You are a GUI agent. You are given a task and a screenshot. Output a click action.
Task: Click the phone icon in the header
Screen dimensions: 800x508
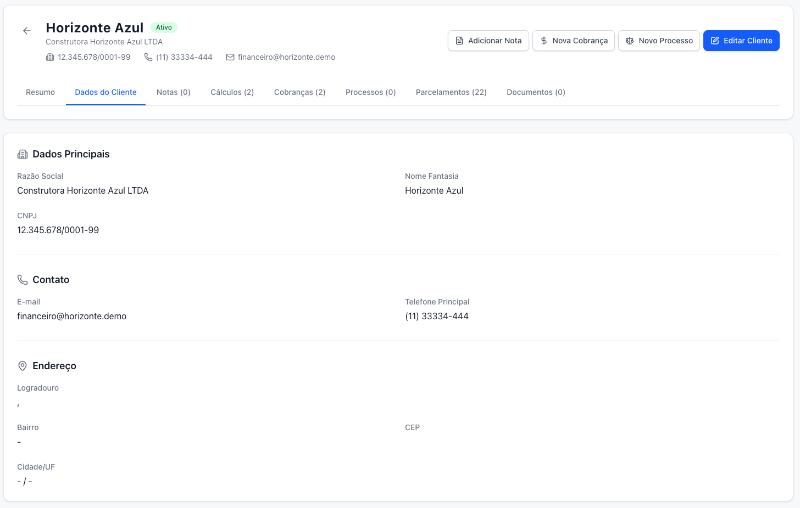point(148,57)
